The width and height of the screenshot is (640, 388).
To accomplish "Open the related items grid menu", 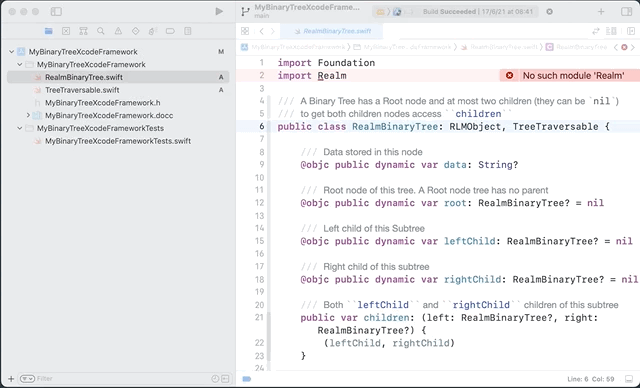I will pos(245,31).
